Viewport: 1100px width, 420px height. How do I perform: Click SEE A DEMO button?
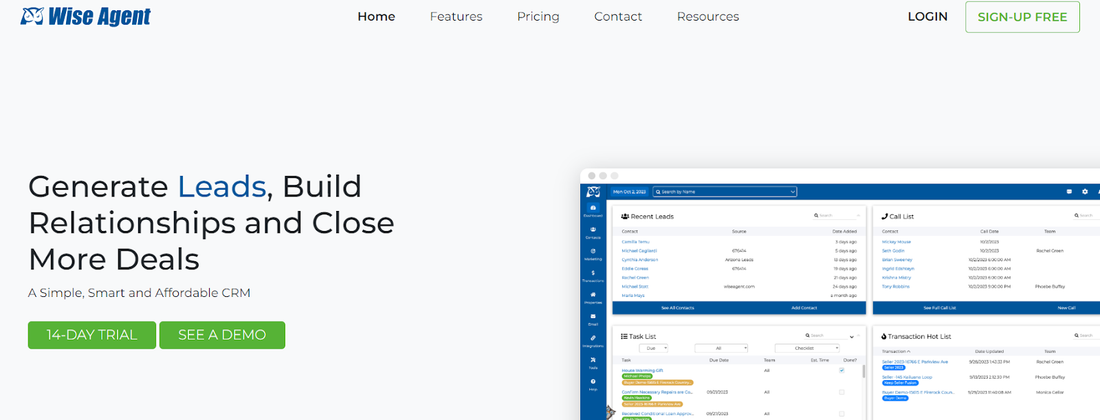tap(222, 335)
